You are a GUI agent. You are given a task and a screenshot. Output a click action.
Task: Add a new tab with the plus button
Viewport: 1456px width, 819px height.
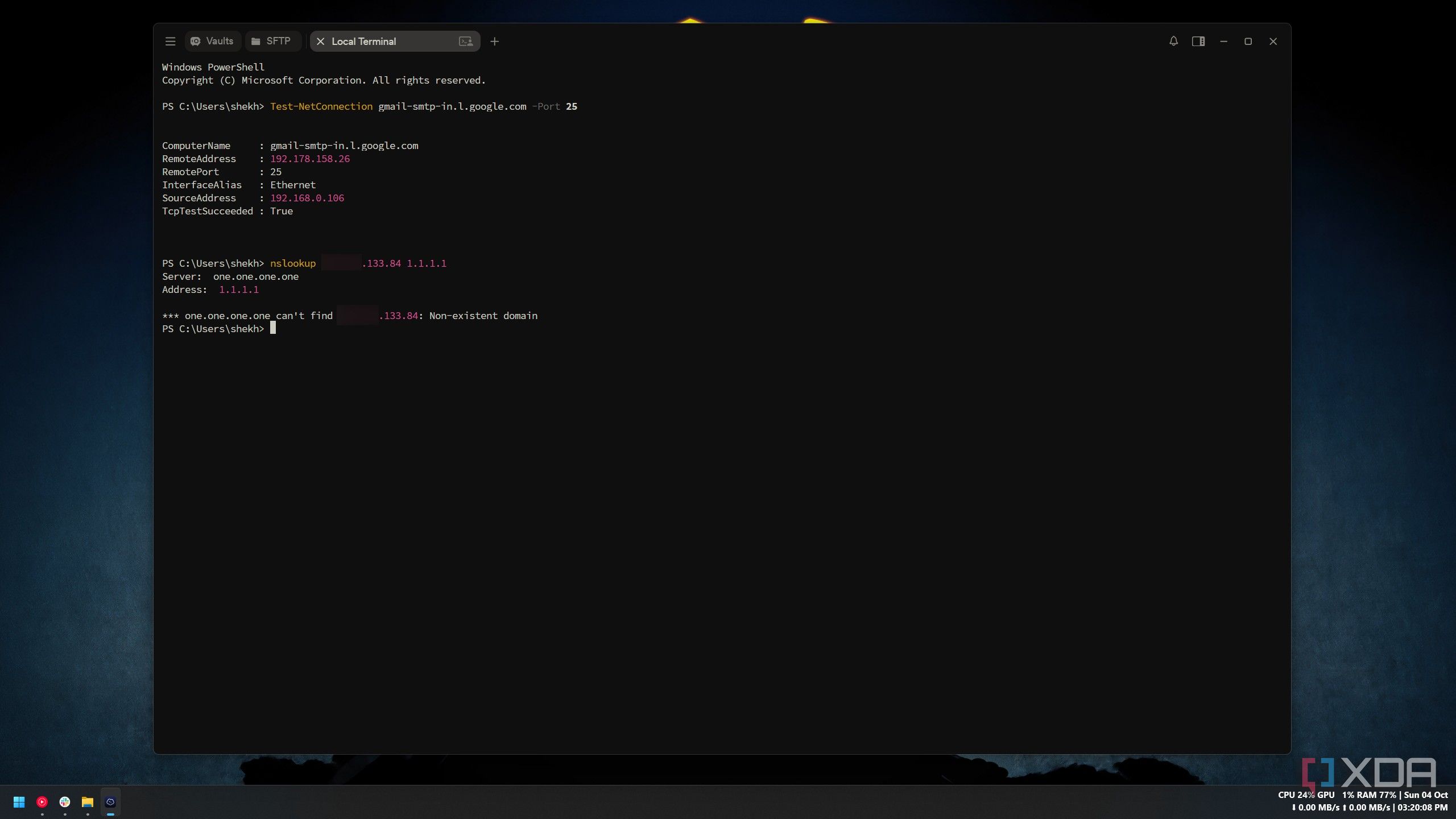pos(494,42)
